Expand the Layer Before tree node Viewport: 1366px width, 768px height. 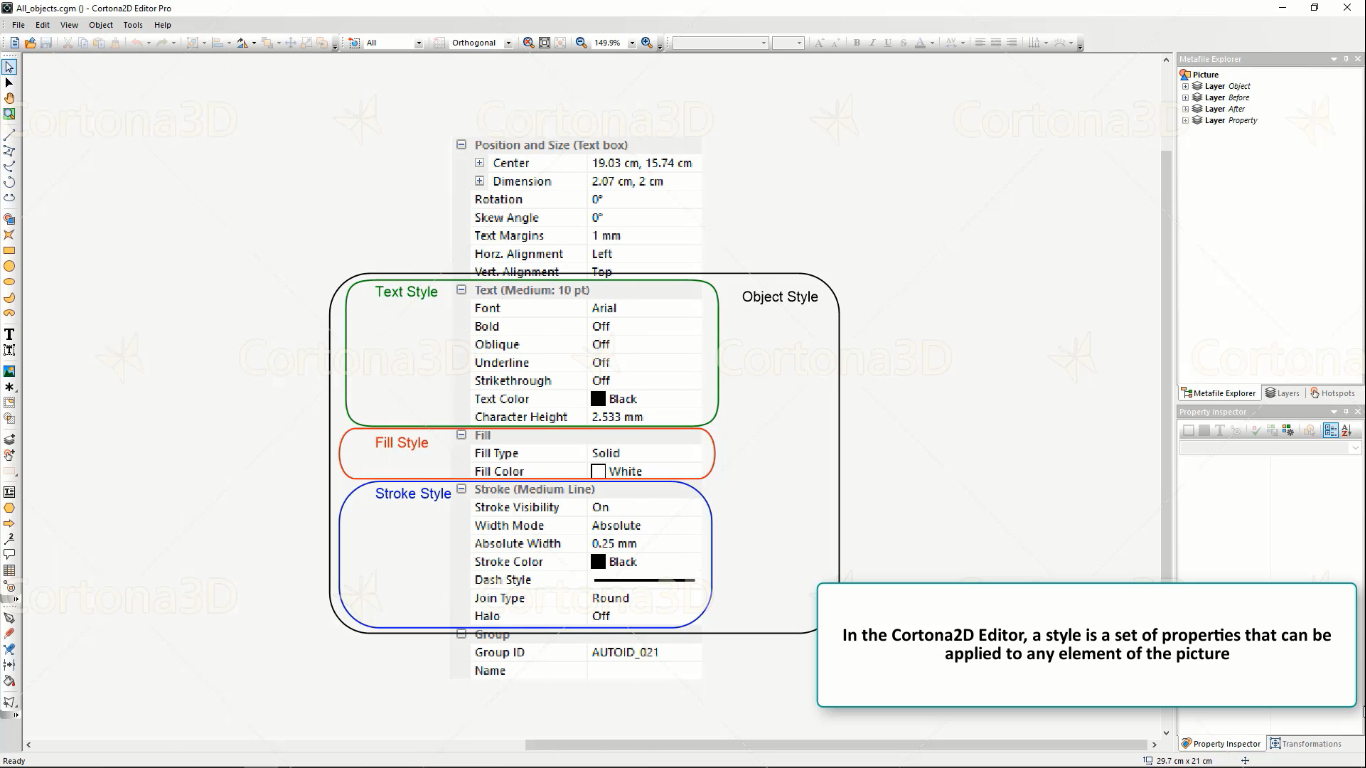click(1185, 98)
